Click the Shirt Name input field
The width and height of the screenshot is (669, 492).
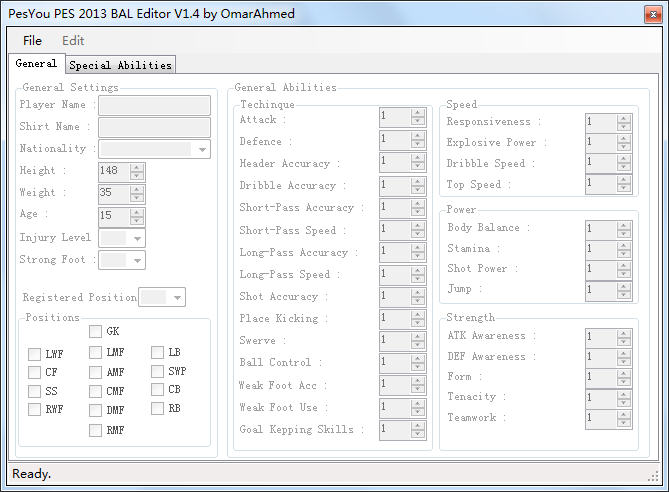pyautogui.click(x=154, y=127)
